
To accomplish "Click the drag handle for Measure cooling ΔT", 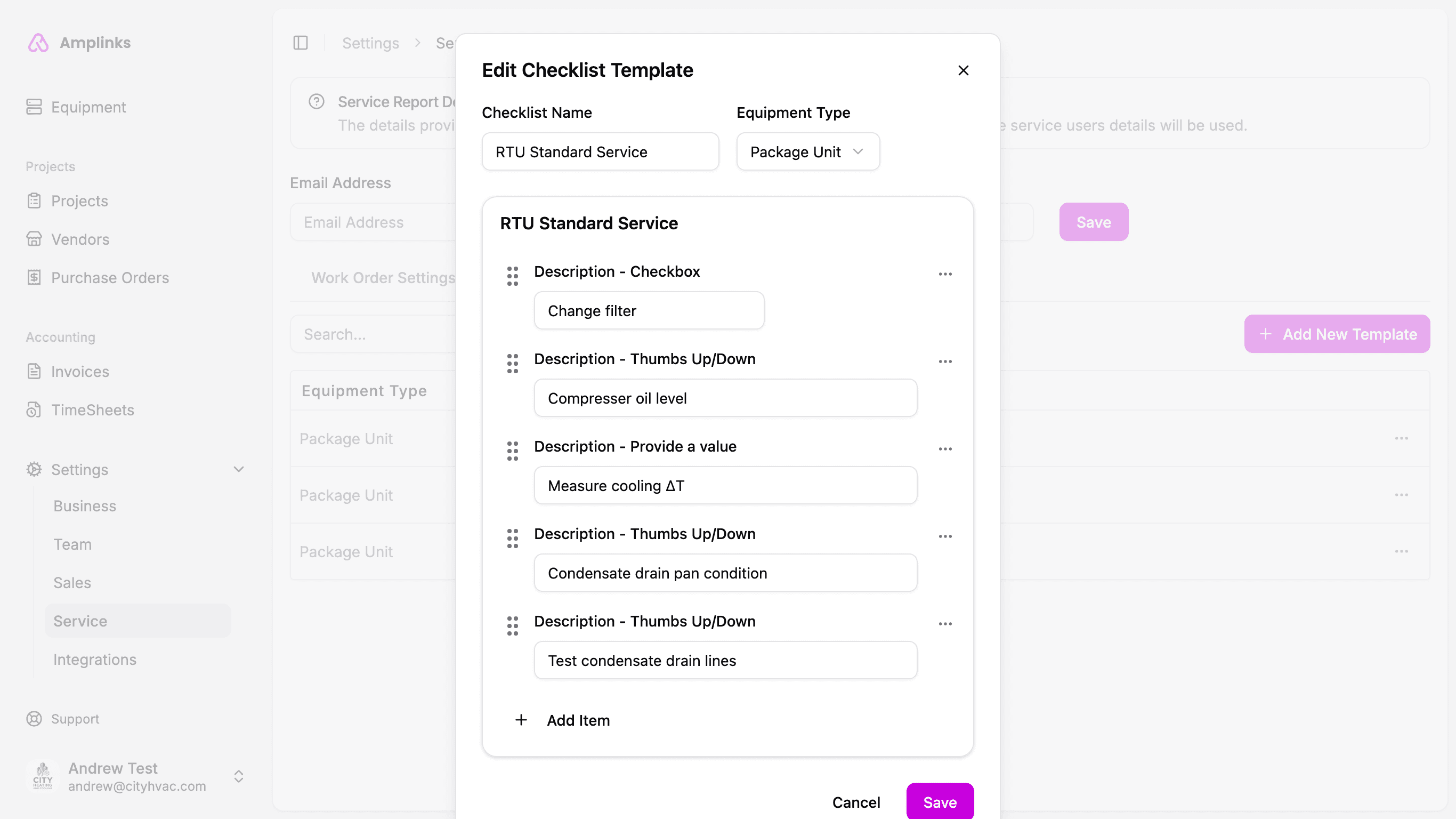I will pyautogui.click(x=512, y=451).
